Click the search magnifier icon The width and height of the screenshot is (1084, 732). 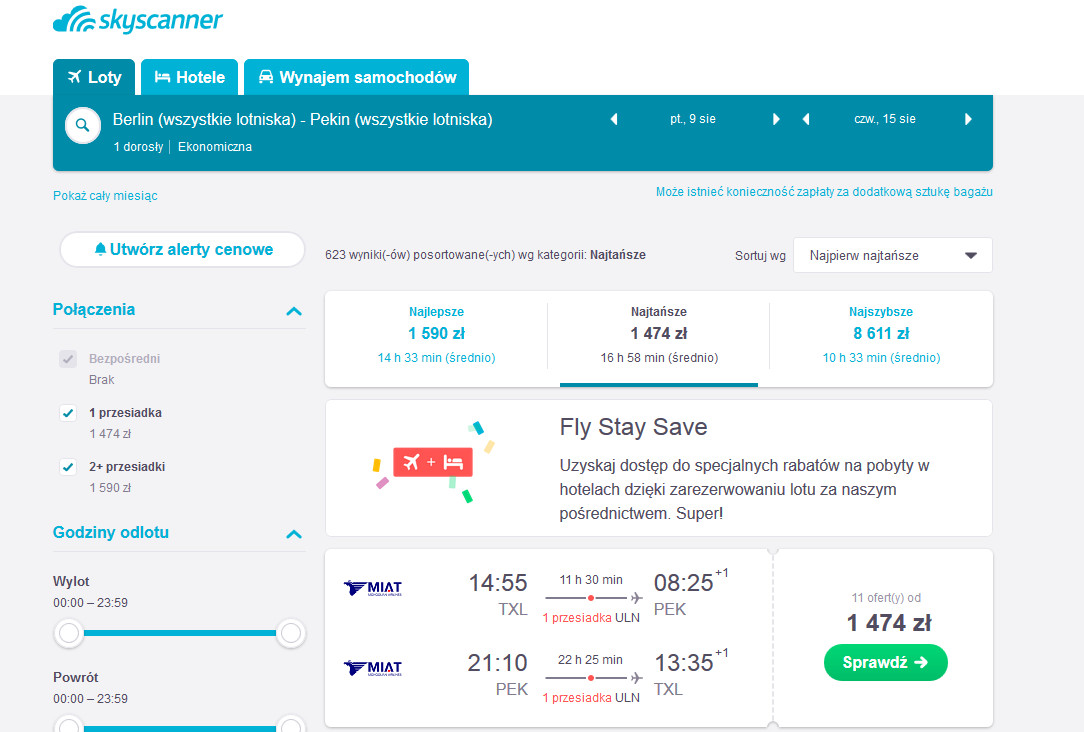[83, 126]
